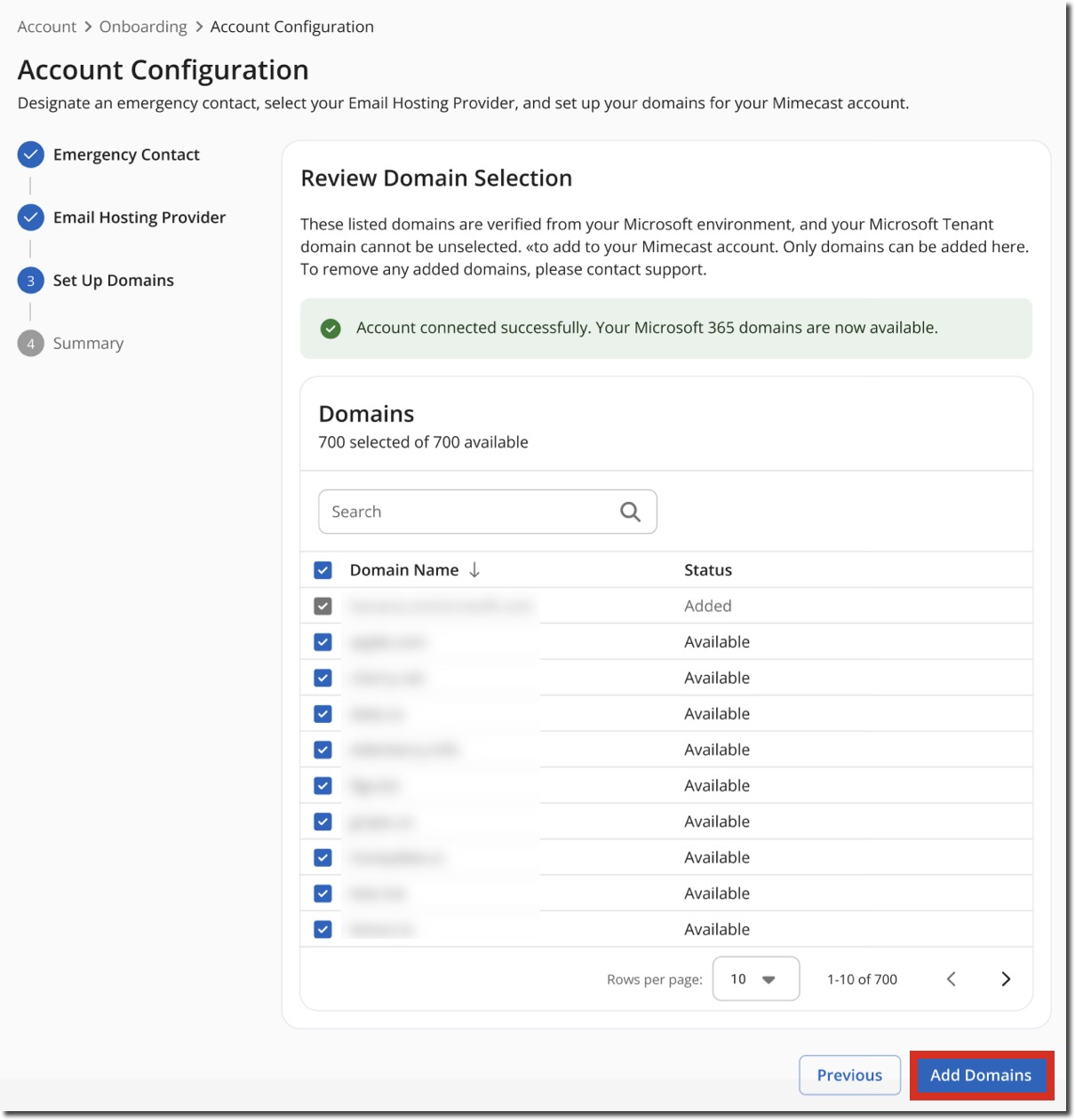Click the step 3 circle beside Set Up Domains

pyautogui.click(x=31, y=280)
